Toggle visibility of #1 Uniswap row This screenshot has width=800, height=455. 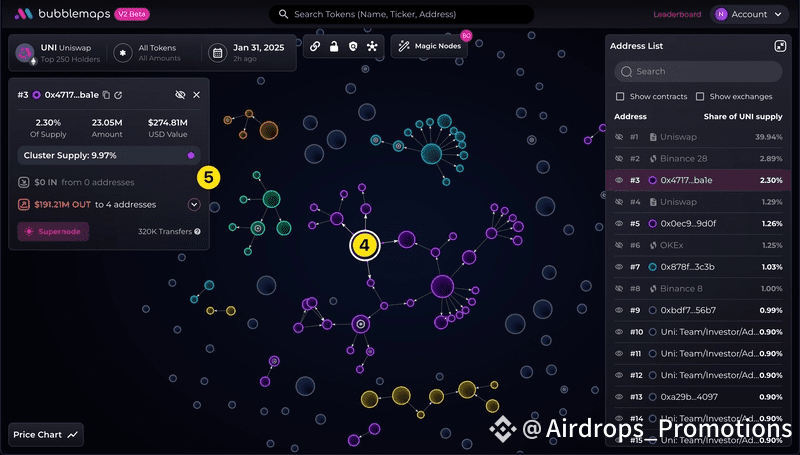619,137
